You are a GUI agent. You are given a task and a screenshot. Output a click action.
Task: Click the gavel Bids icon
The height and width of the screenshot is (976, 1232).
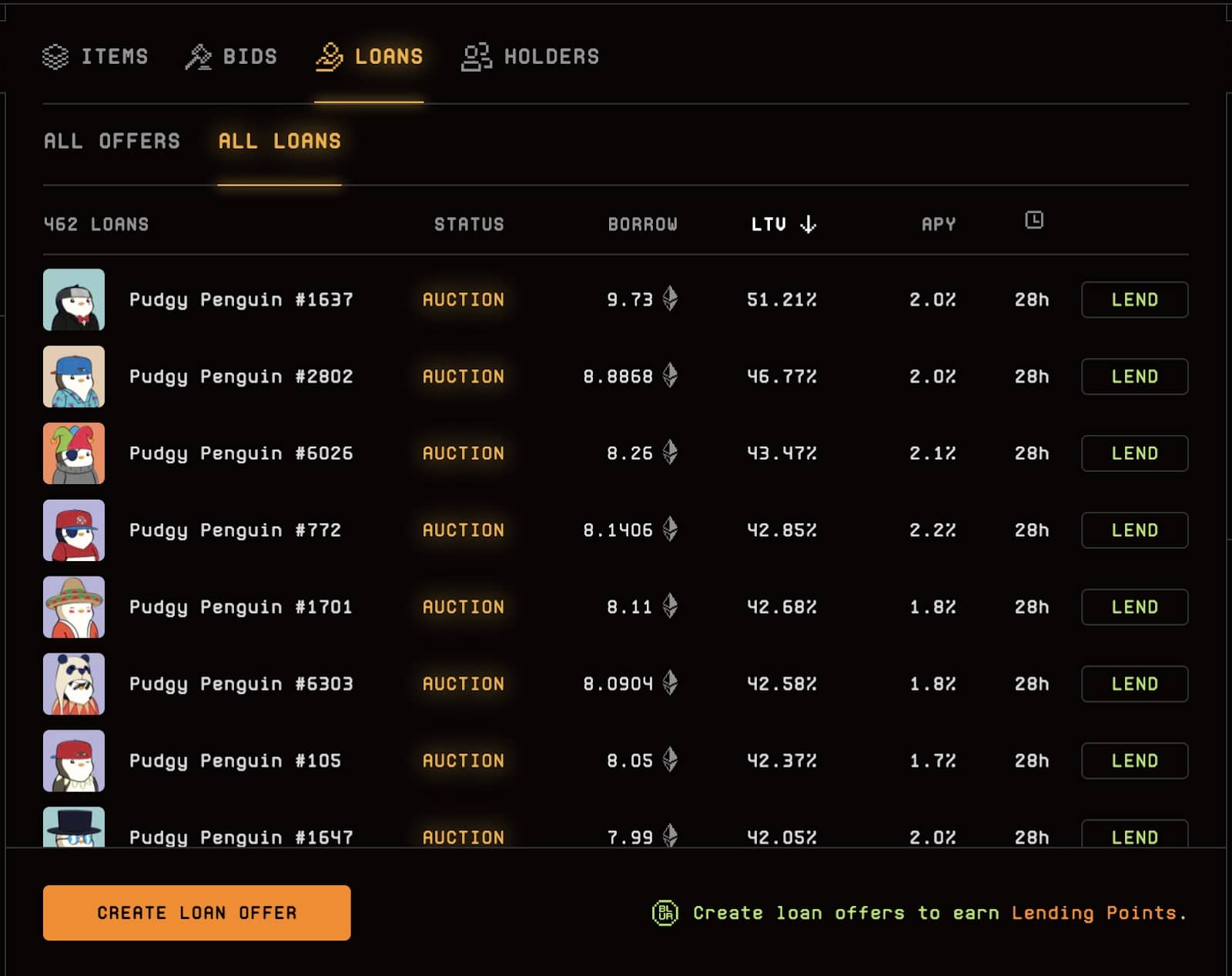pyautogui.click(x=199, y=57)
